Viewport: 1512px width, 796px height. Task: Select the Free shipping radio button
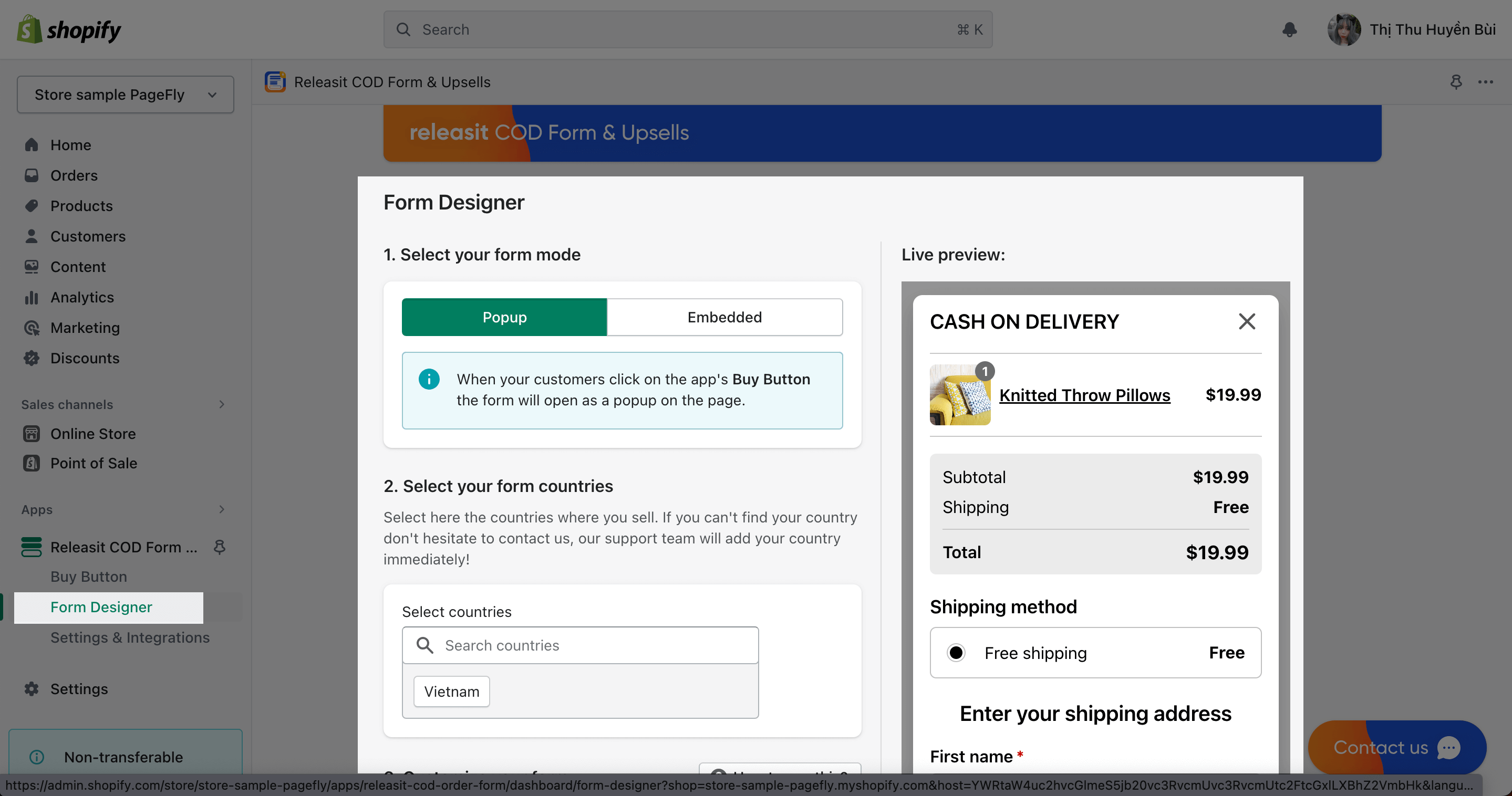click(x=956, y=653)
